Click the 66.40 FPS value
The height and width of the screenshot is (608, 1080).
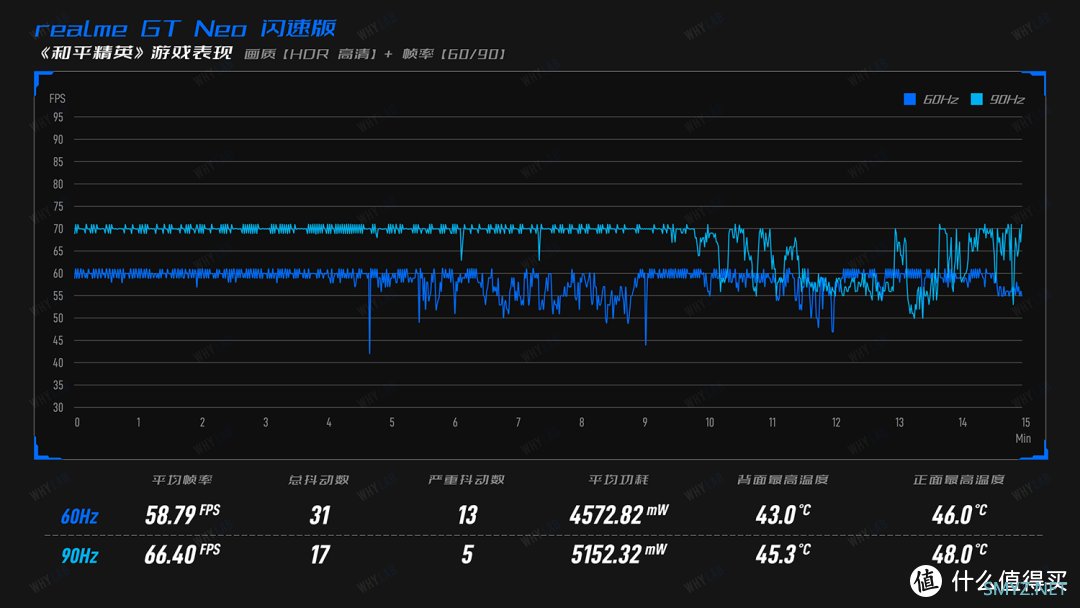point(183,554)
